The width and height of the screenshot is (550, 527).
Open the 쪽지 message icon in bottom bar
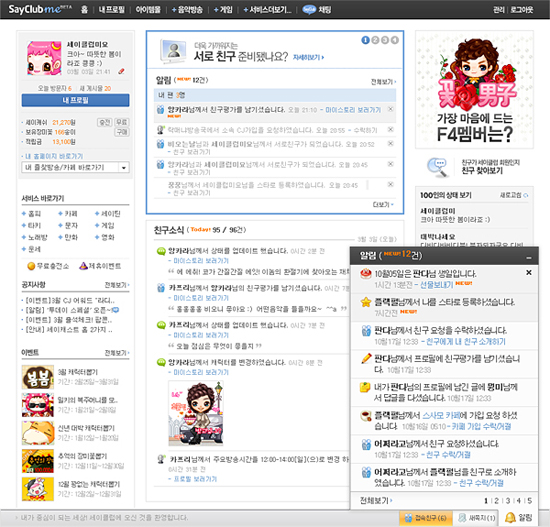click(x=462, y=518)
